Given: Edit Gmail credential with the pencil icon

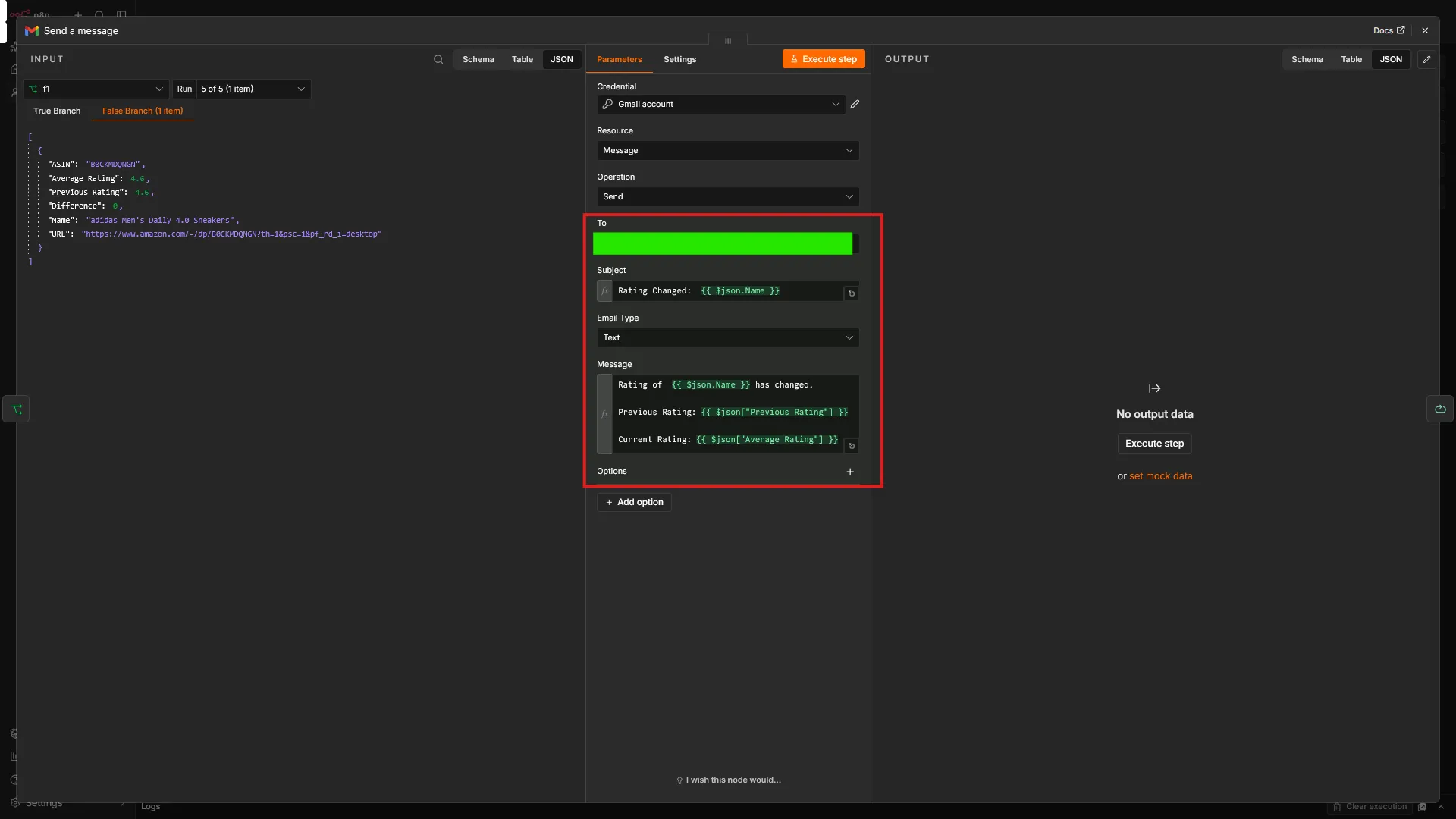Looking at the screenshot, I should (855, 104).
